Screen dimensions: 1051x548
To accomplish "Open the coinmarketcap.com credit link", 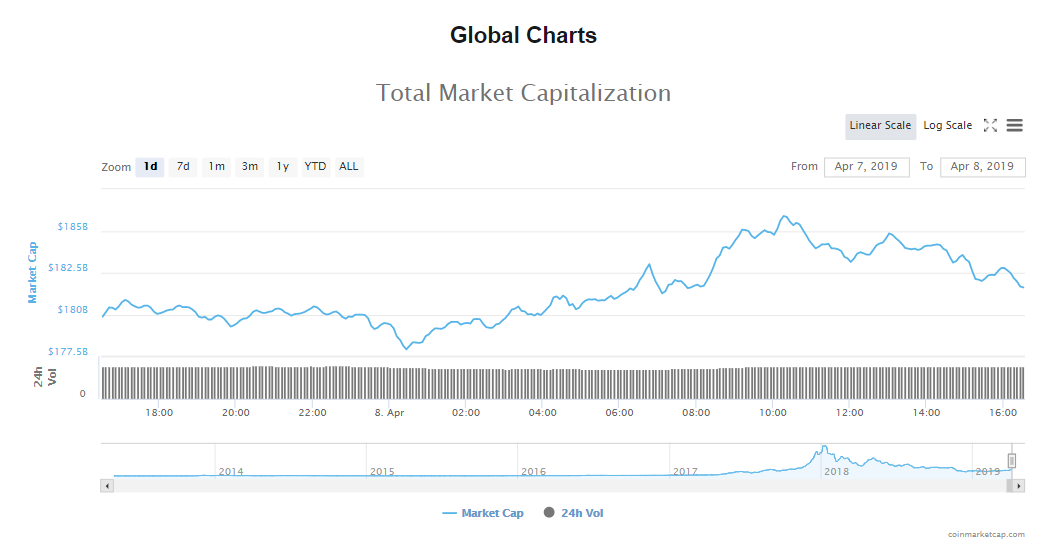I will pos(986,535).
